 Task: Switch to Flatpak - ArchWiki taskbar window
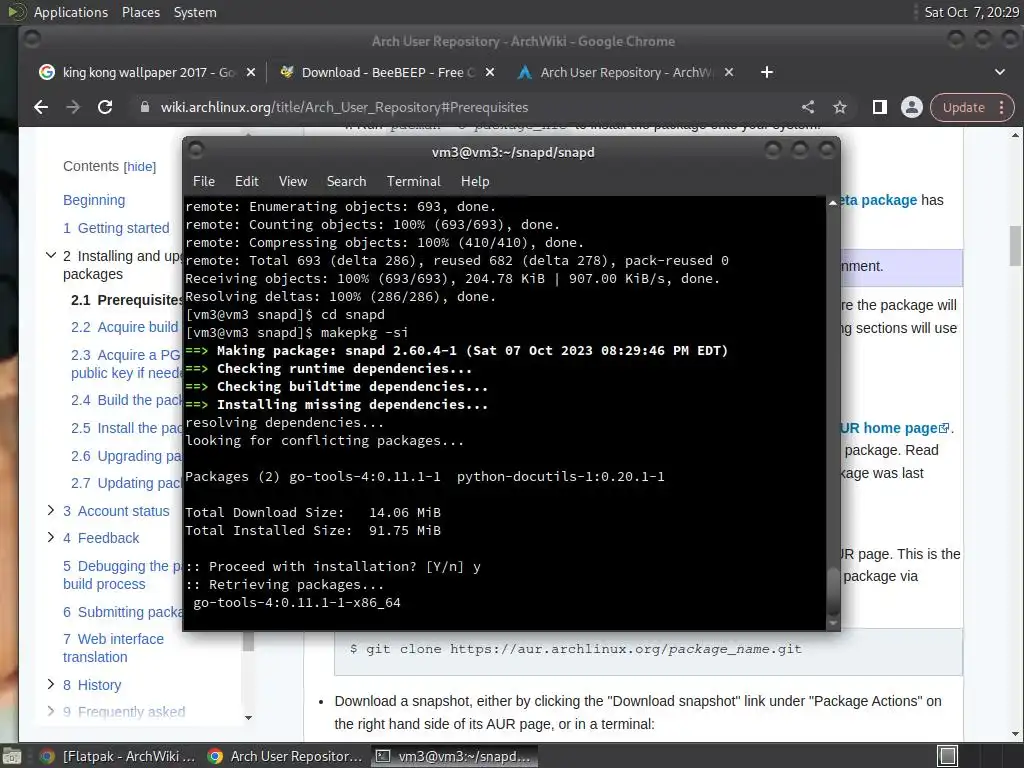coord(117,756)
